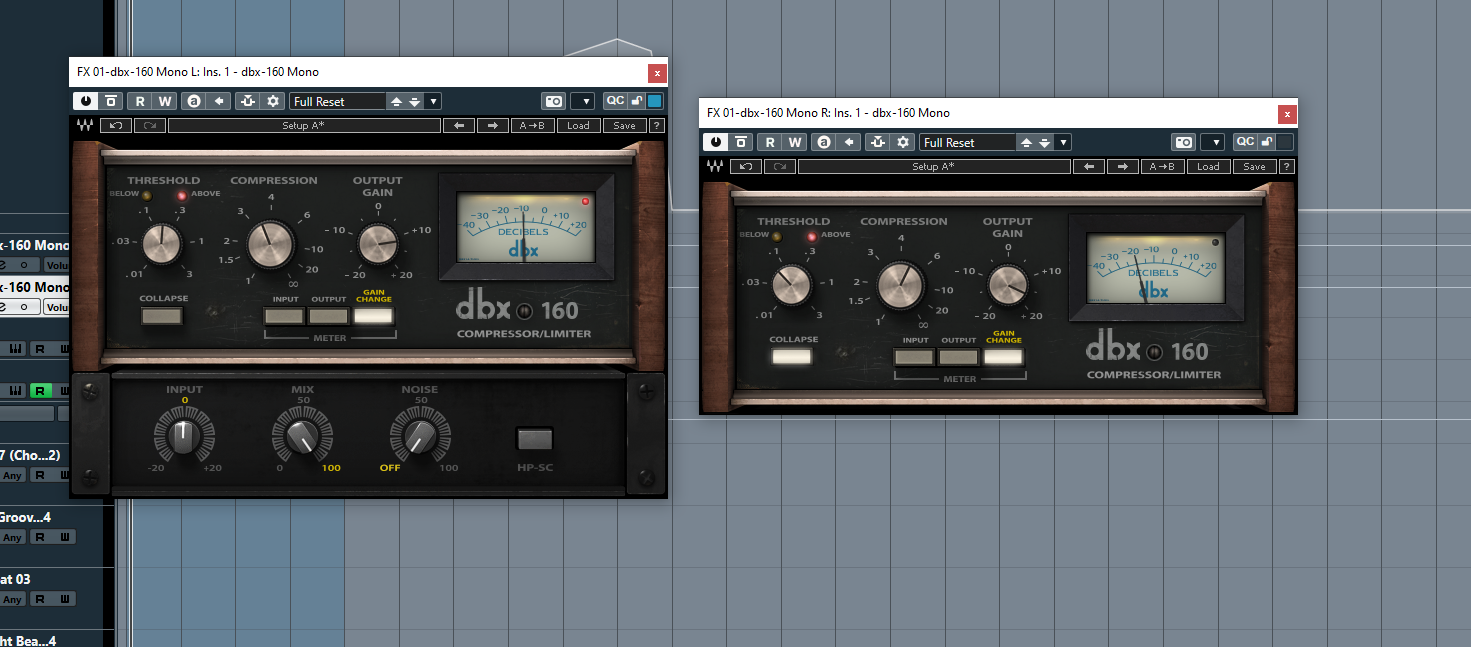
Task: Open the gear settings in Mono L window
Action: pyautogui.click(x=272, y=101)
